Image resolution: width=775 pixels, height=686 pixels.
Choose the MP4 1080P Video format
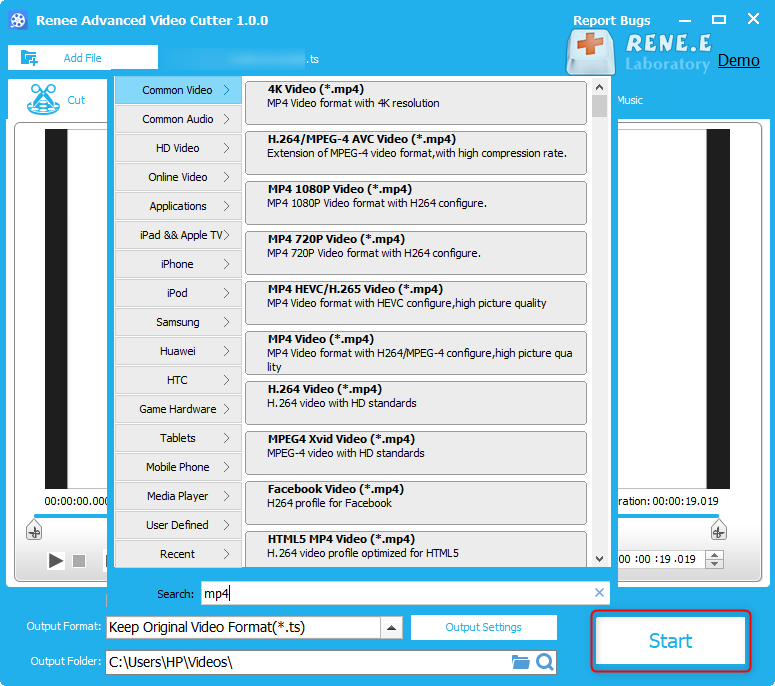point(416,203)
